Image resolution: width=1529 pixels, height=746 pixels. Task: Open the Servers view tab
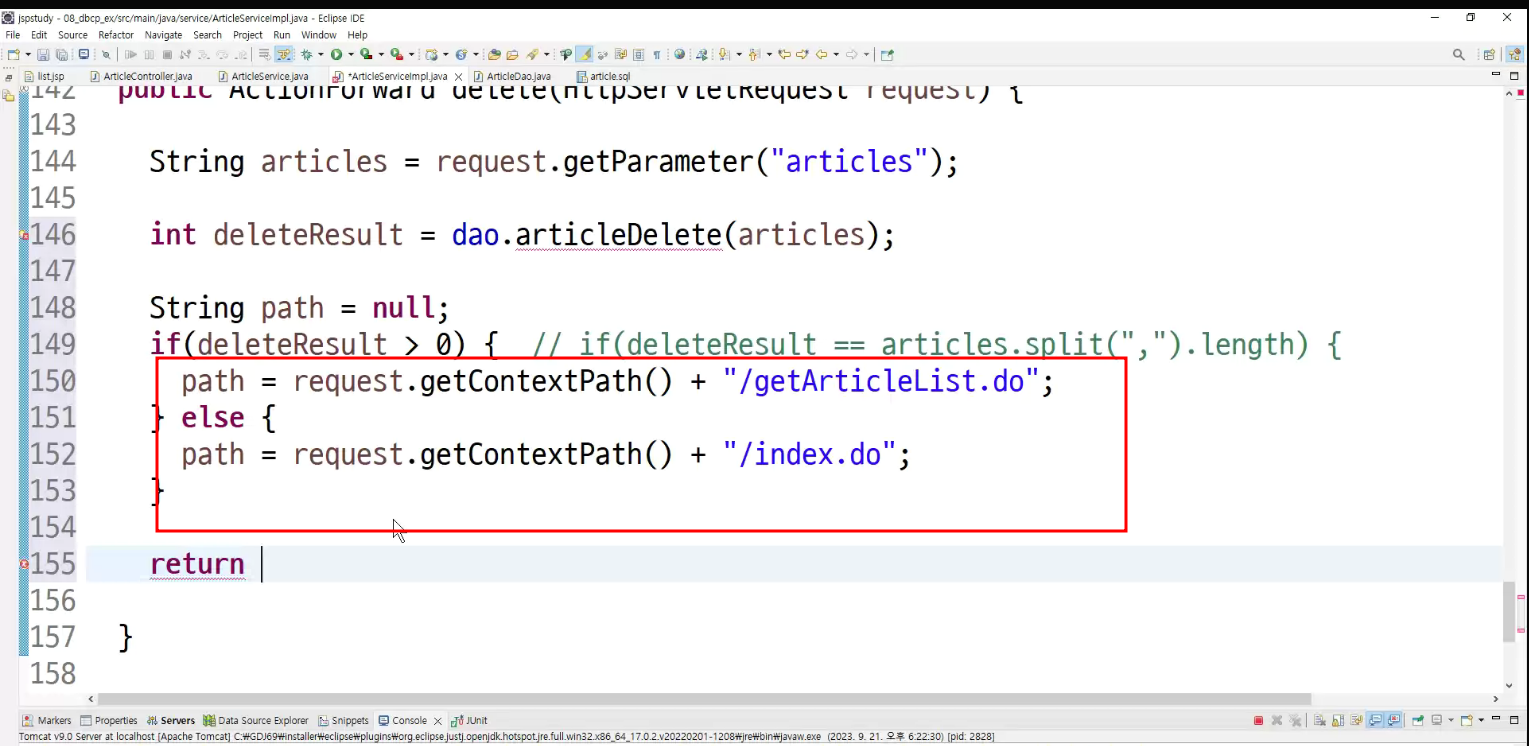coord(171,720)
